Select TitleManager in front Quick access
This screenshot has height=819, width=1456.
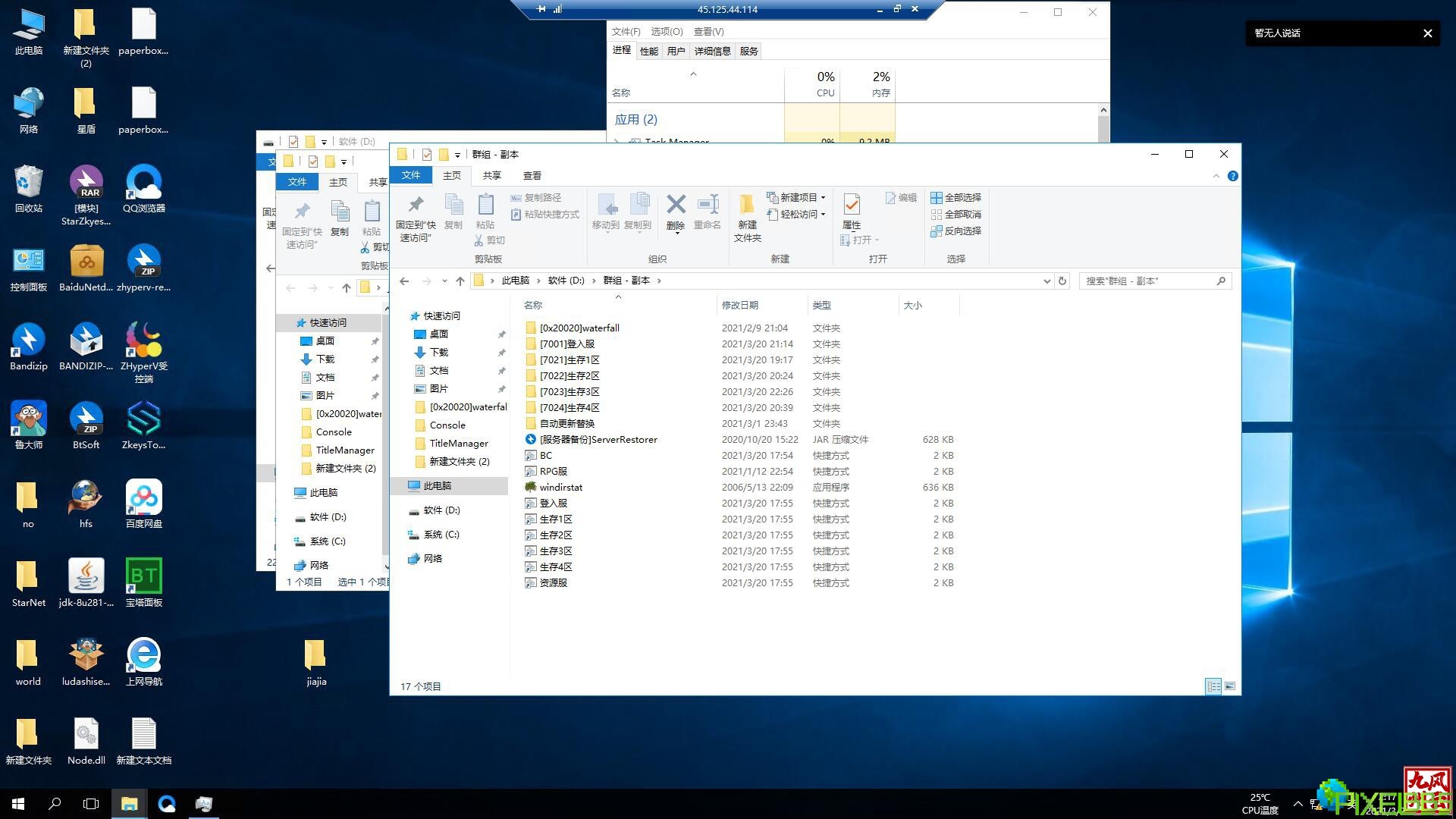tap(450, 444)
